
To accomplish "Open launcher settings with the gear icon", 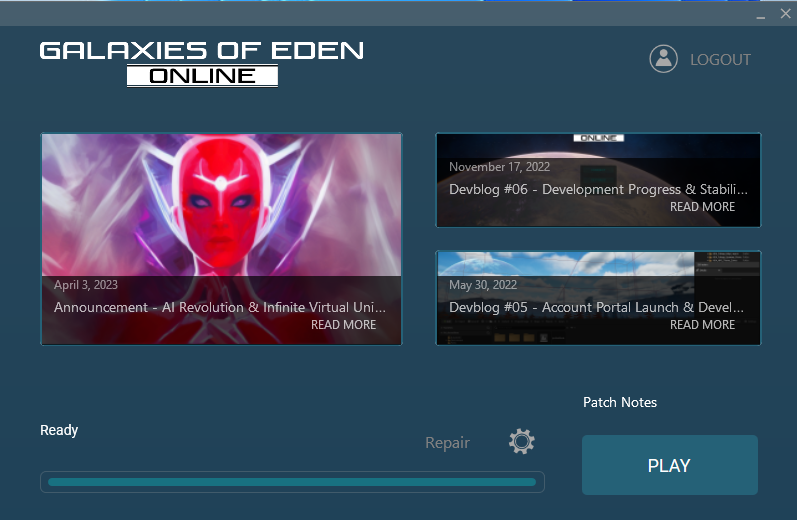I will coord(521,441).
